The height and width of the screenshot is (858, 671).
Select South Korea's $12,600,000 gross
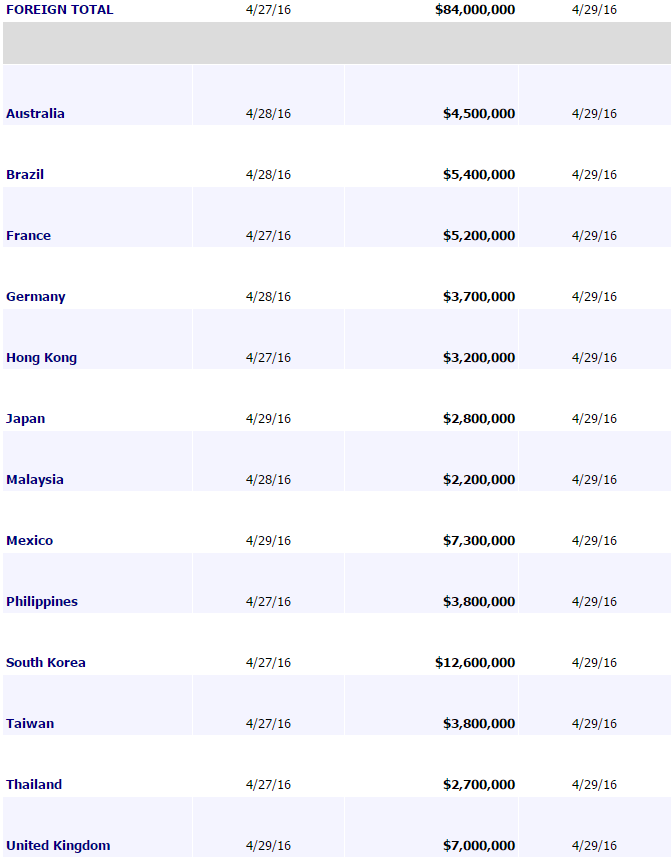tap(475, 663)
